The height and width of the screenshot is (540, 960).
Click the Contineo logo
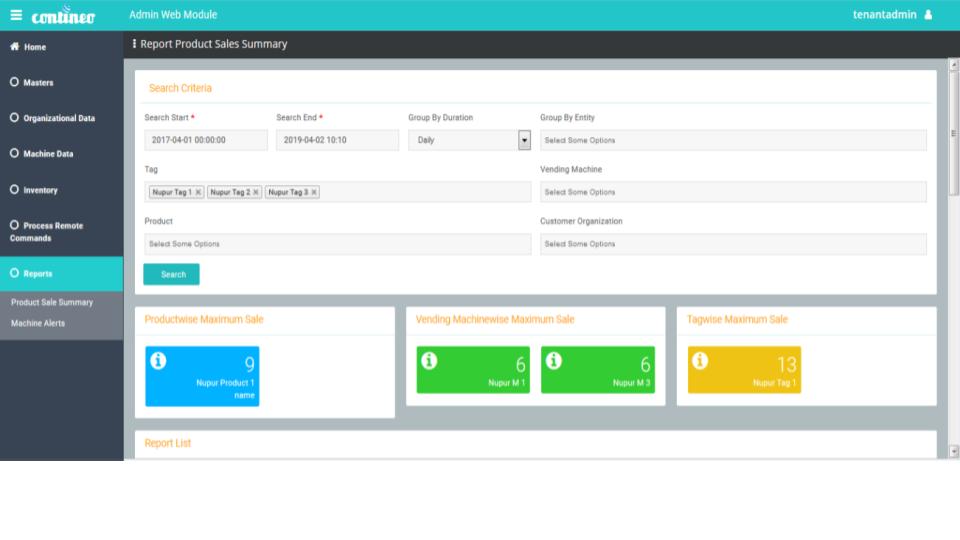63,15
